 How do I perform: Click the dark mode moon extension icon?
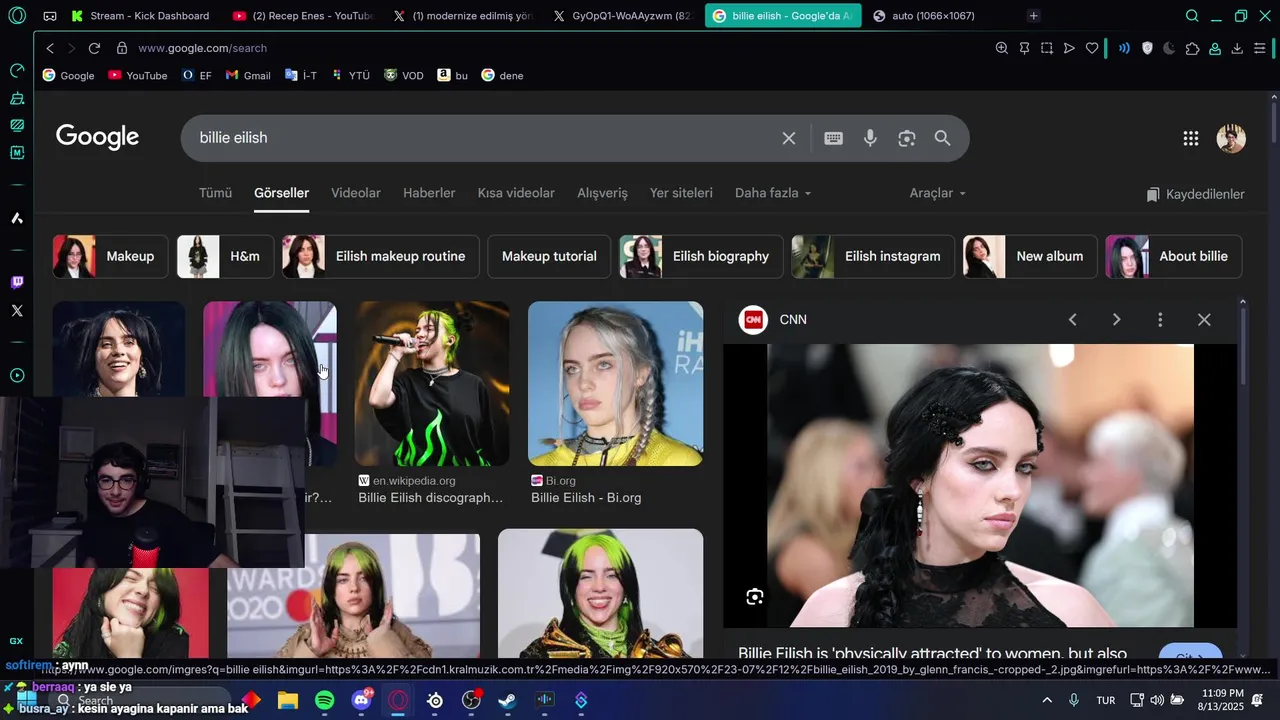[1169, 48]
